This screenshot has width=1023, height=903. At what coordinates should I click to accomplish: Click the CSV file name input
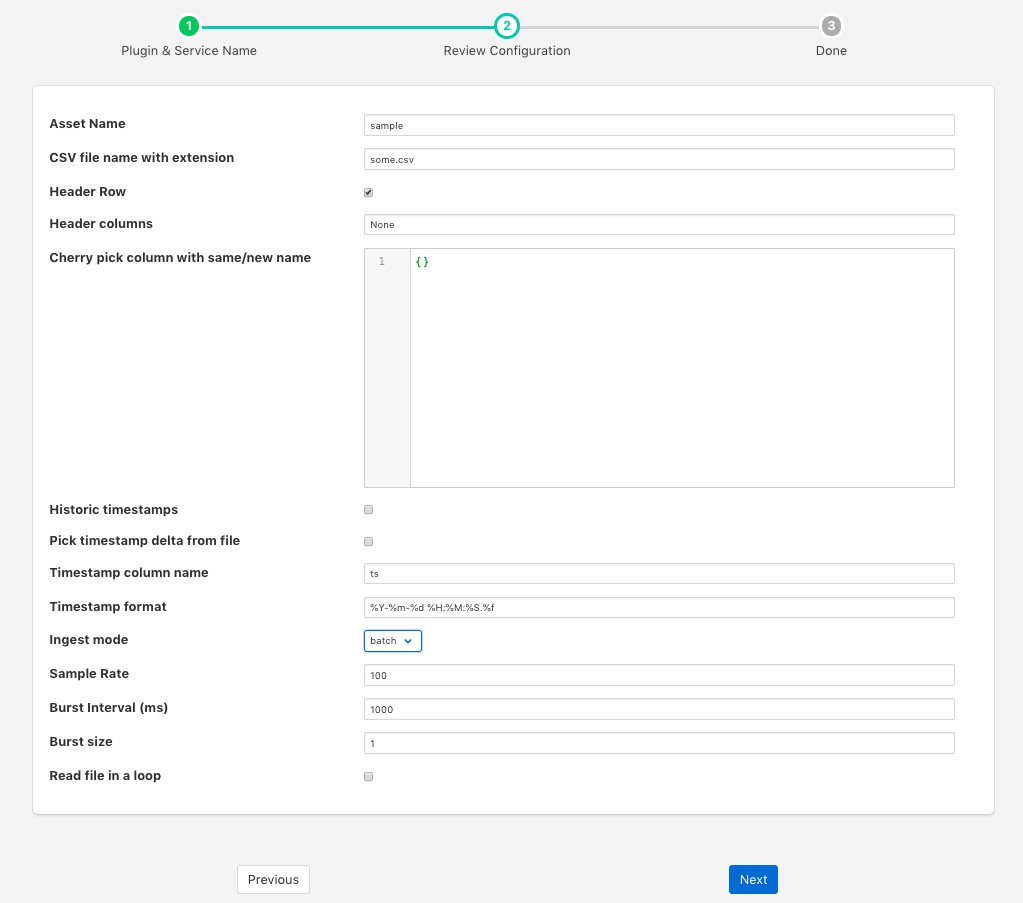[659, 159]
